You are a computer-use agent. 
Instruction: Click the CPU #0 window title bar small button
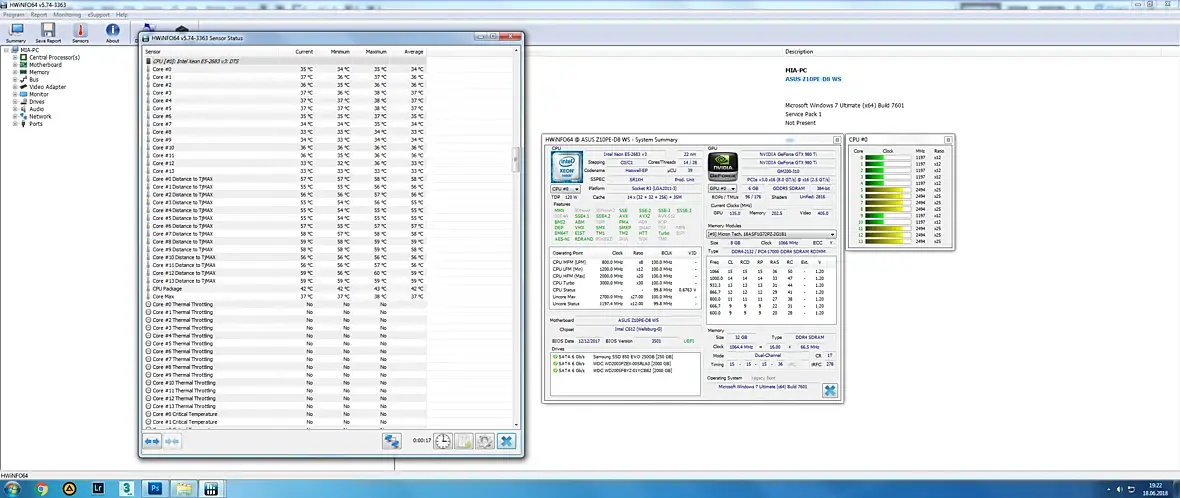coord(949,140)
